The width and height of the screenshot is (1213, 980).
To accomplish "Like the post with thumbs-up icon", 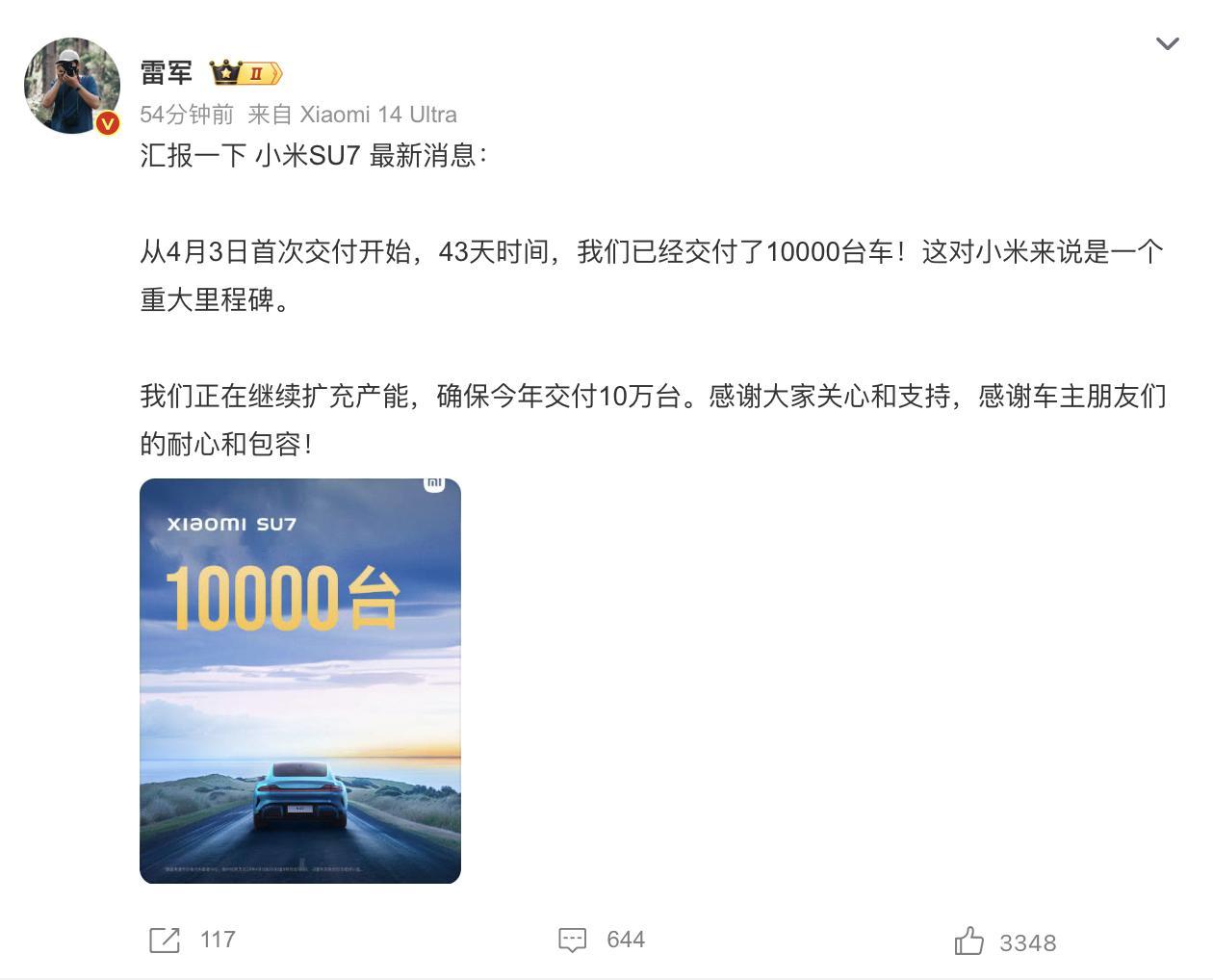I will 968,941.
